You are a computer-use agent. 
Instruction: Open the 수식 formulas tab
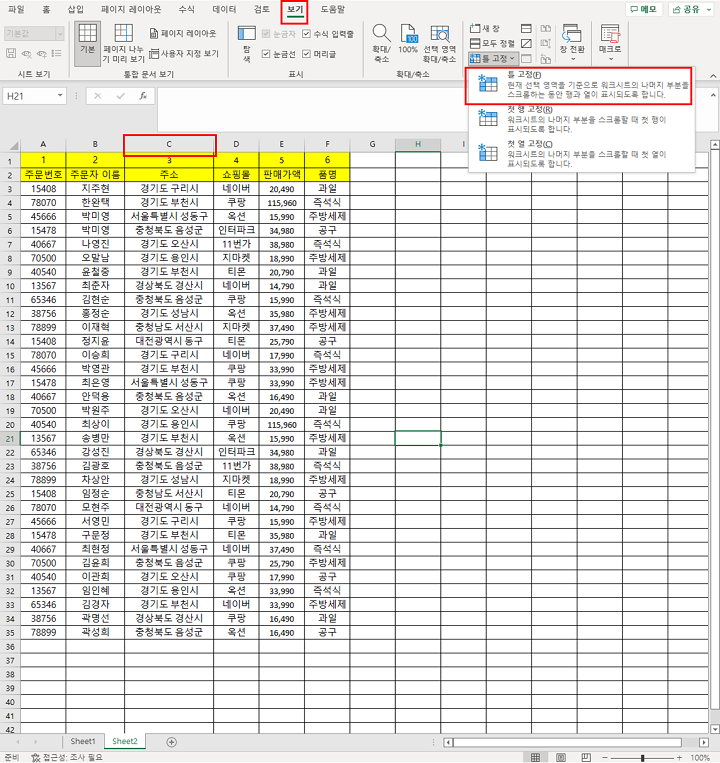pyautogui.click(x=186, y=9)
